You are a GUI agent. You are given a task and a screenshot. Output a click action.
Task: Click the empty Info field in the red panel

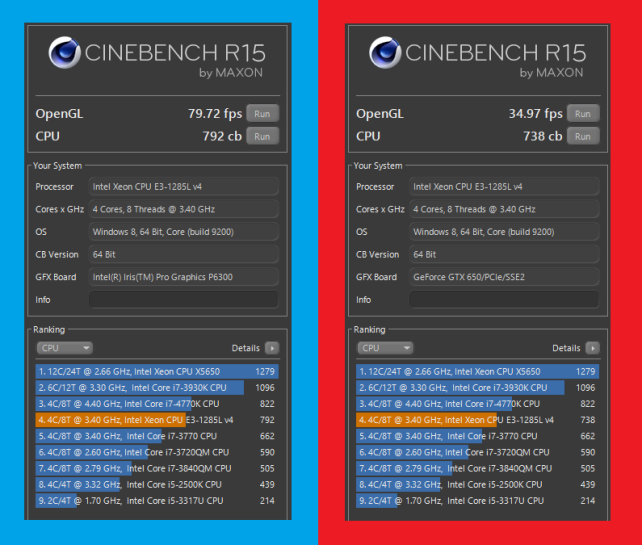click(x=504, y=300)
